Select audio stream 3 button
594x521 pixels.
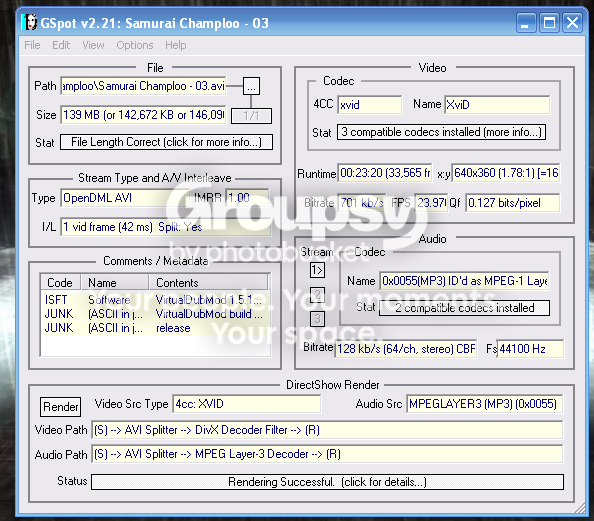pyautogui.click(x=317, y=319)
